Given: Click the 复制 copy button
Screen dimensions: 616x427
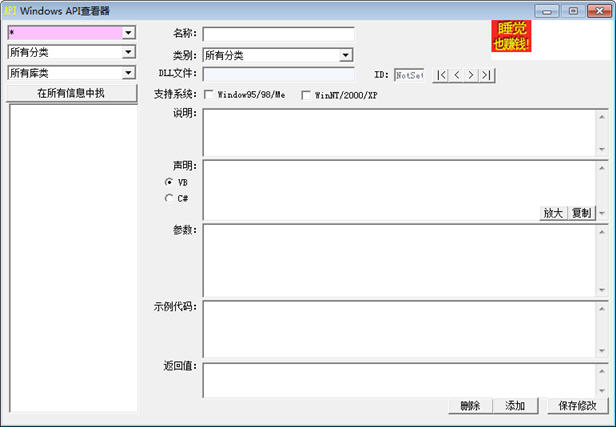Looking at the screenshot, I should pos(581,213).
